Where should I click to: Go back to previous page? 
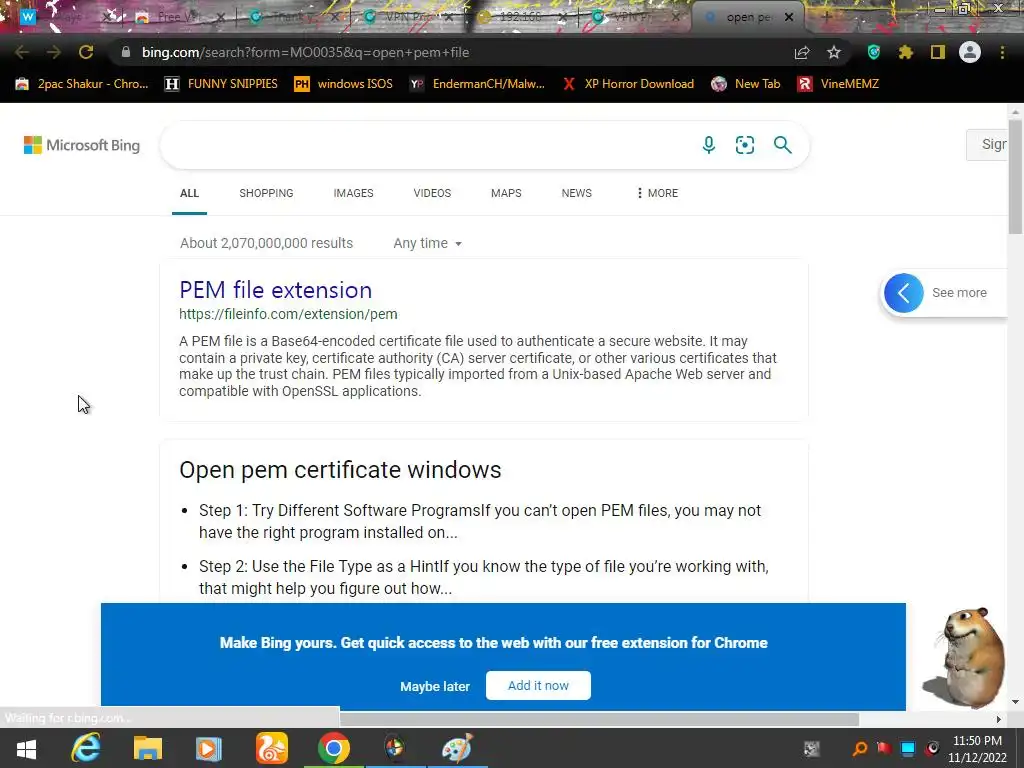[22, 52]
